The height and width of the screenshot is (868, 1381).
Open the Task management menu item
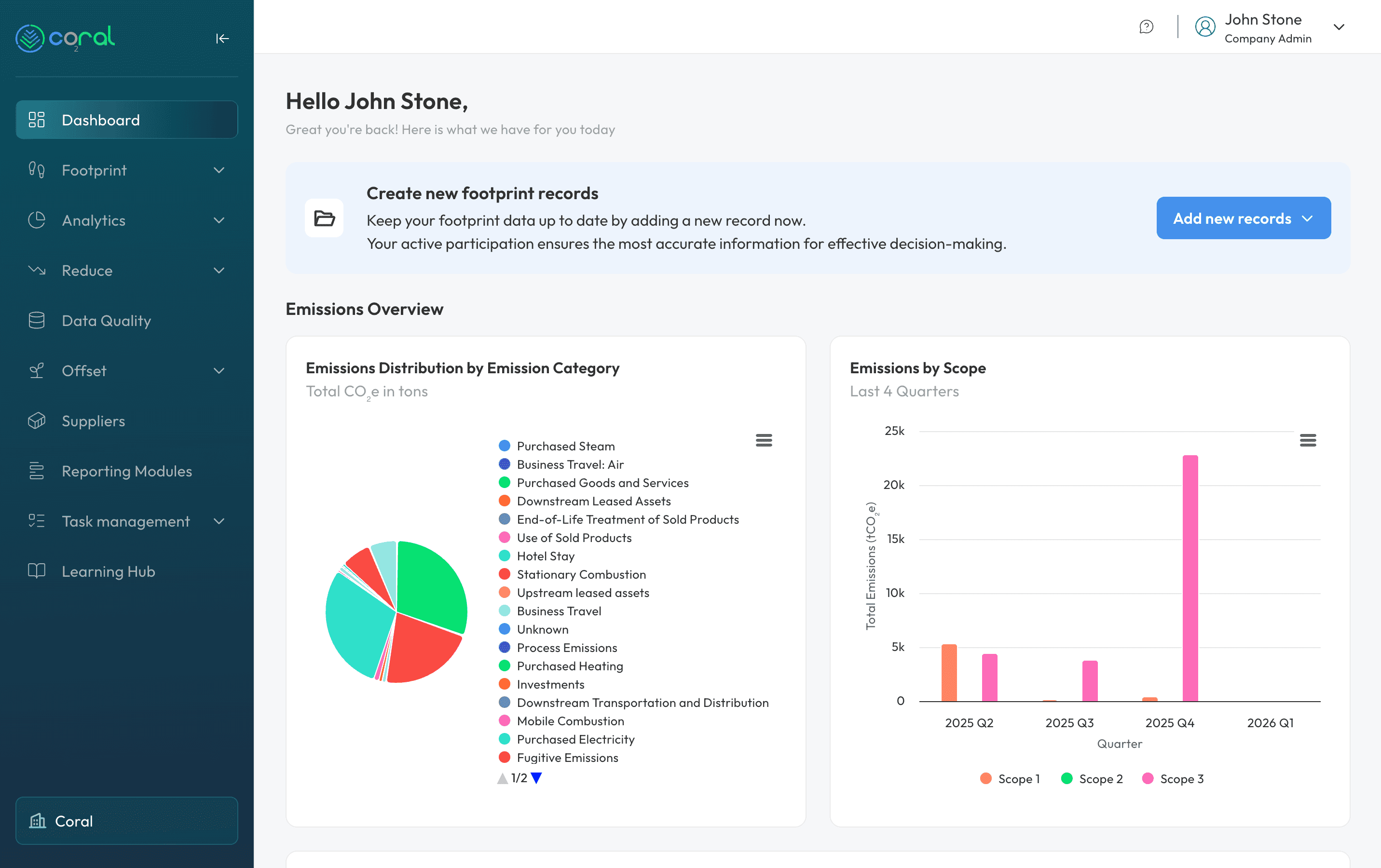click(x=125, y=521)
